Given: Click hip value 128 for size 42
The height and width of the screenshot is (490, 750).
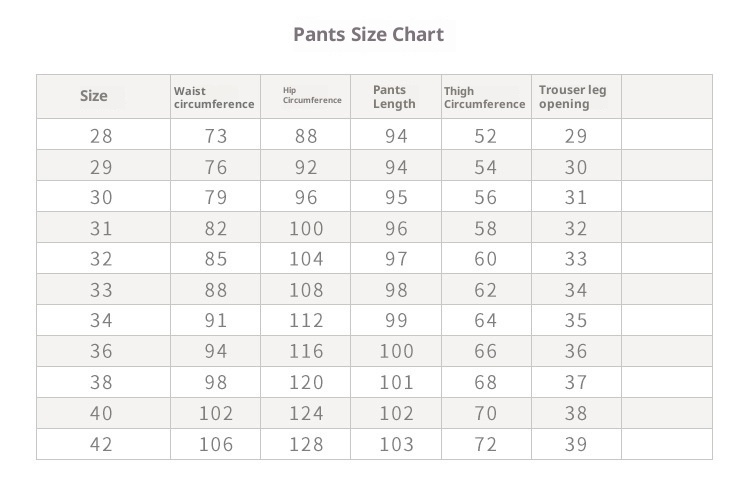Looking at the screenshot, I should (x=306, y=444).
